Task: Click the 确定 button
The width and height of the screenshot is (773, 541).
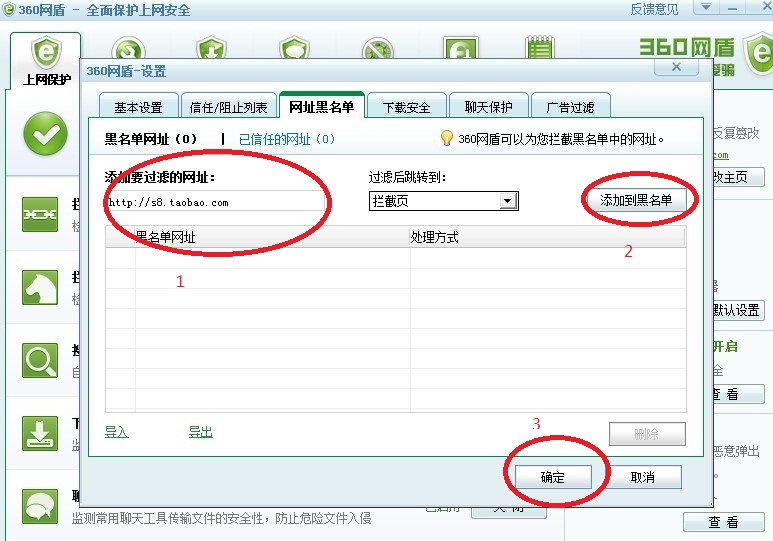Action: click(x=553, y=477)
